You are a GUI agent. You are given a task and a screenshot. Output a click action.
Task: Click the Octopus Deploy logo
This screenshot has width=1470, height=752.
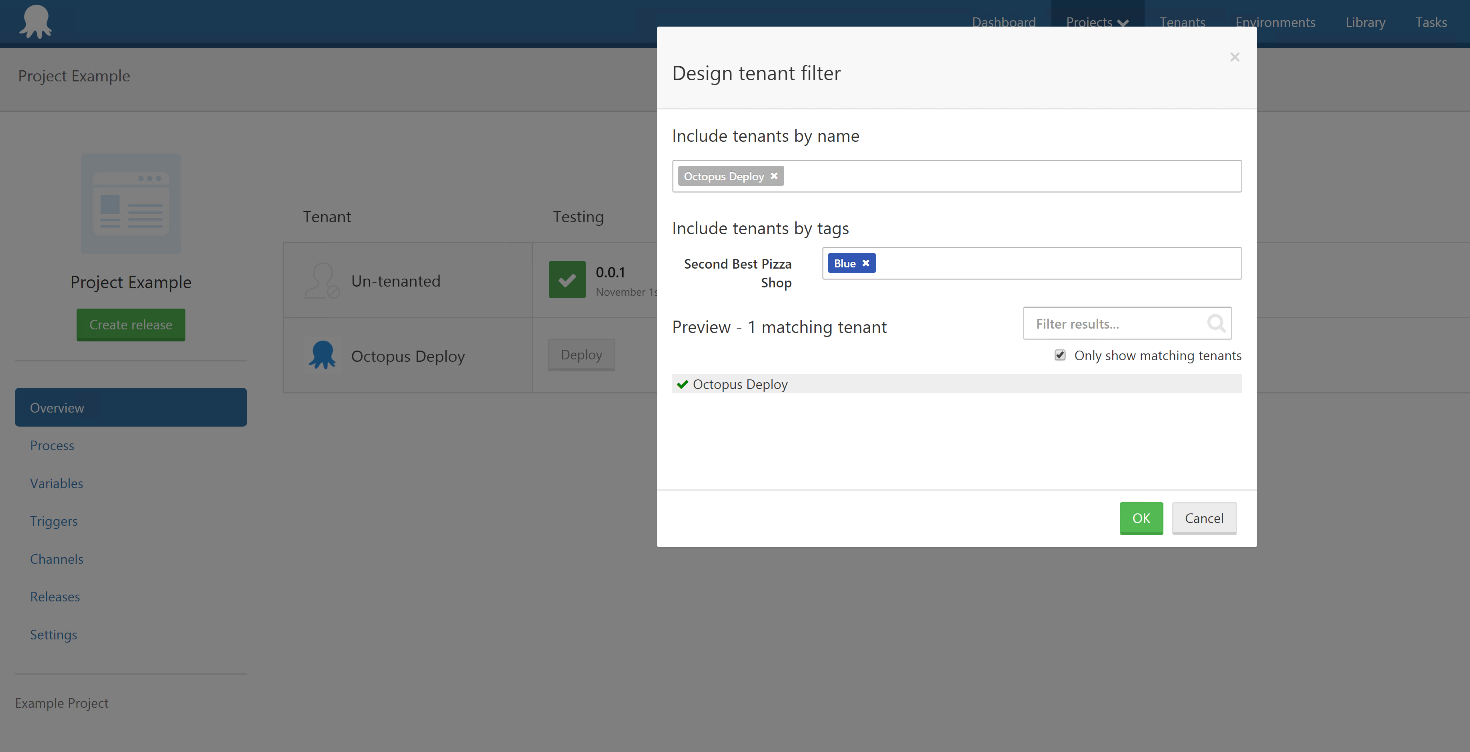[x=35, y=21]
